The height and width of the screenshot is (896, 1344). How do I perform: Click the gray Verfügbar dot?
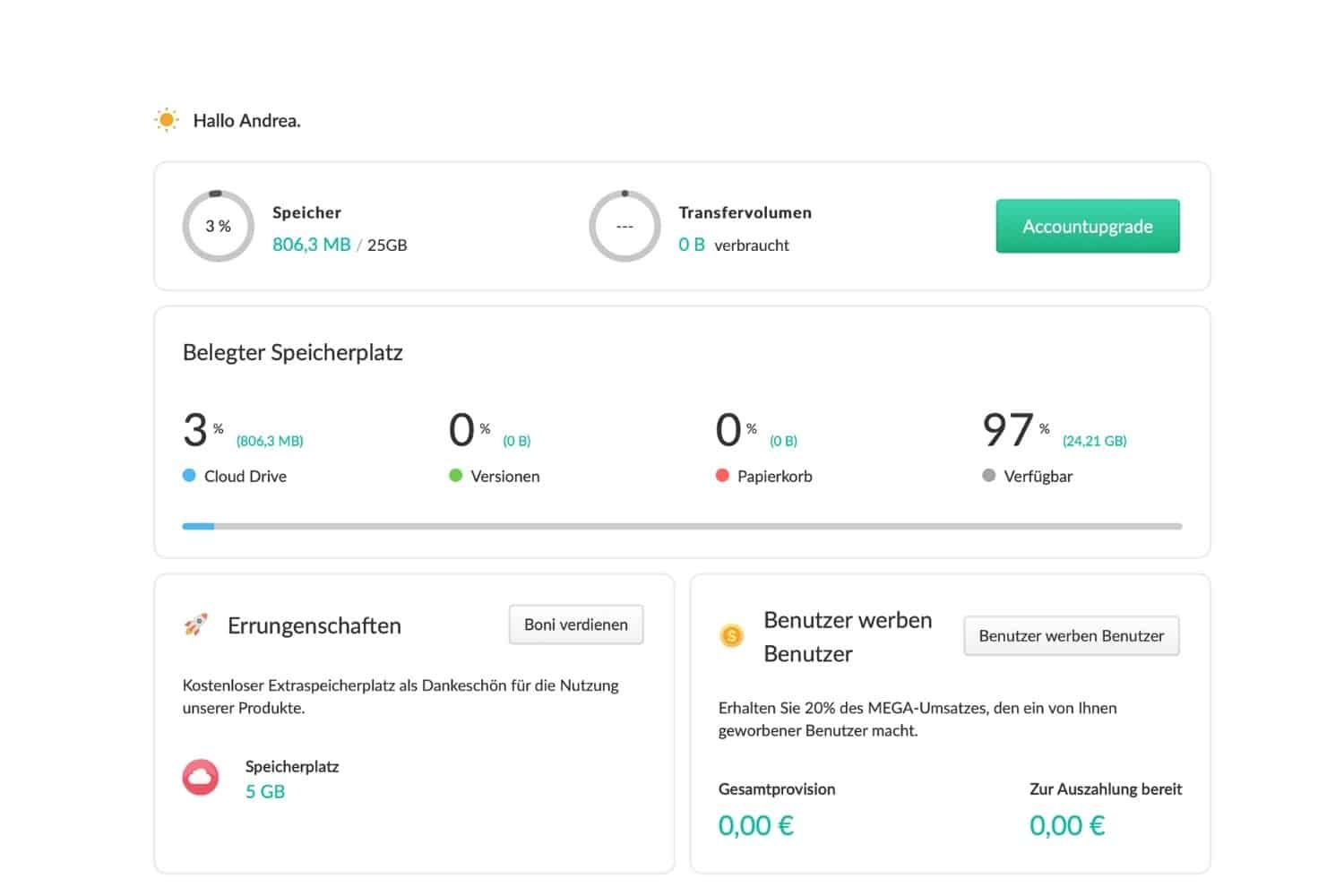coord(989,476)
